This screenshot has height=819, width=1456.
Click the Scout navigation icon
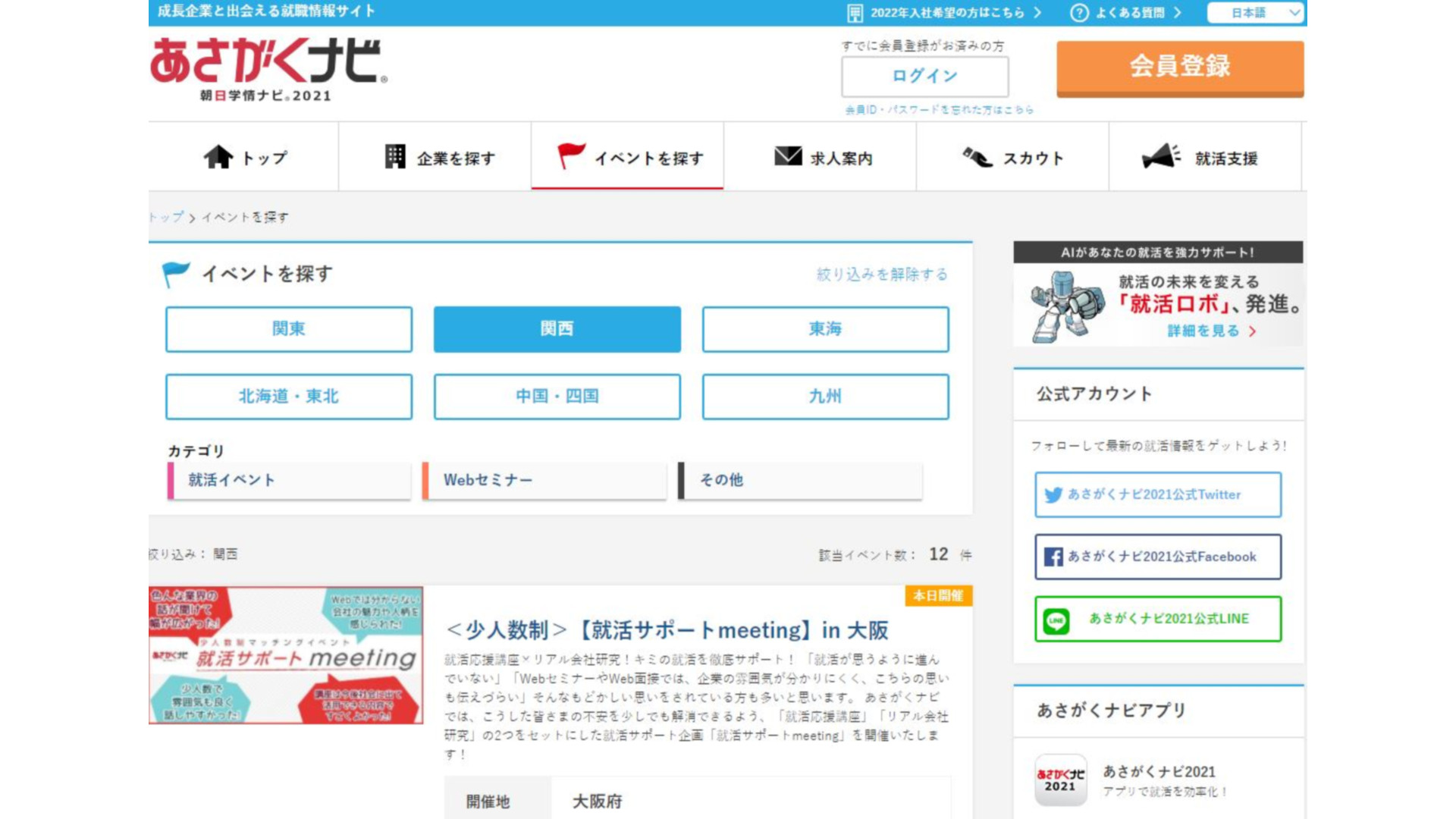(x=977, y=157)
